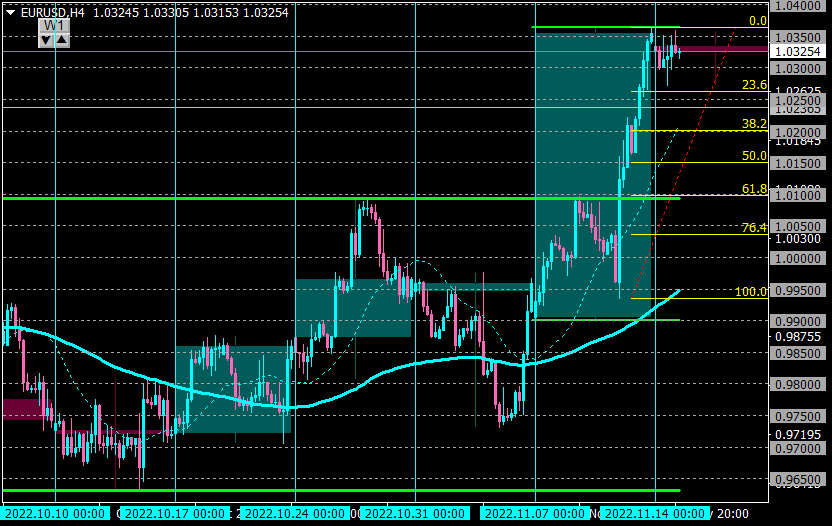Screen dimensions: 832x526
Task: Click the Fibonacci 61.8 level label
Action: pyautogui.click(x=754, y=188)
